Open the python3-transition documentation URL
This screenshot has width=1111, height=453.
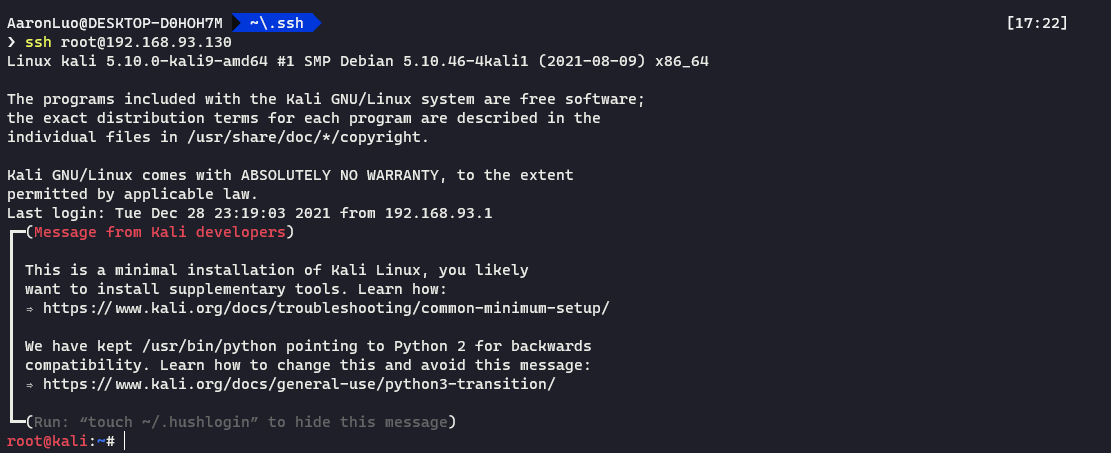[299, 384]
